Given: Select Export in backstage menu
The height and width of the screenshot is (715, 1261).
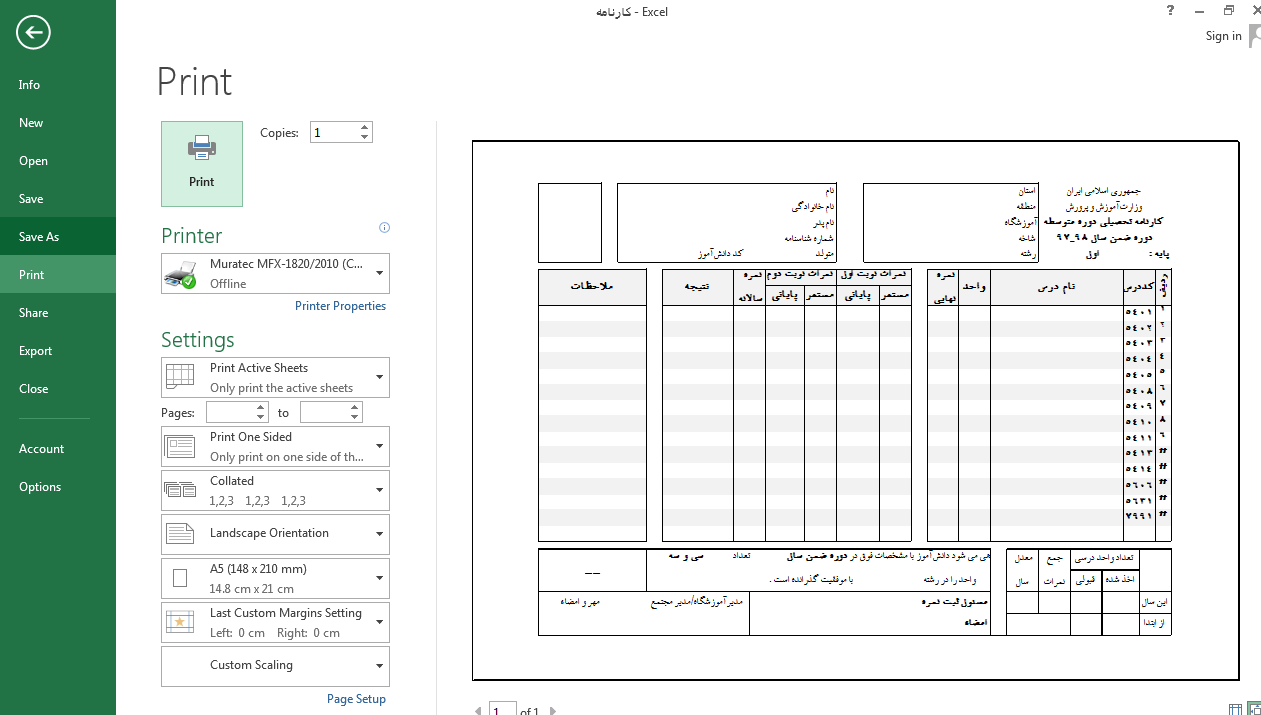Looking at the screenshot, I should (58, 351).
